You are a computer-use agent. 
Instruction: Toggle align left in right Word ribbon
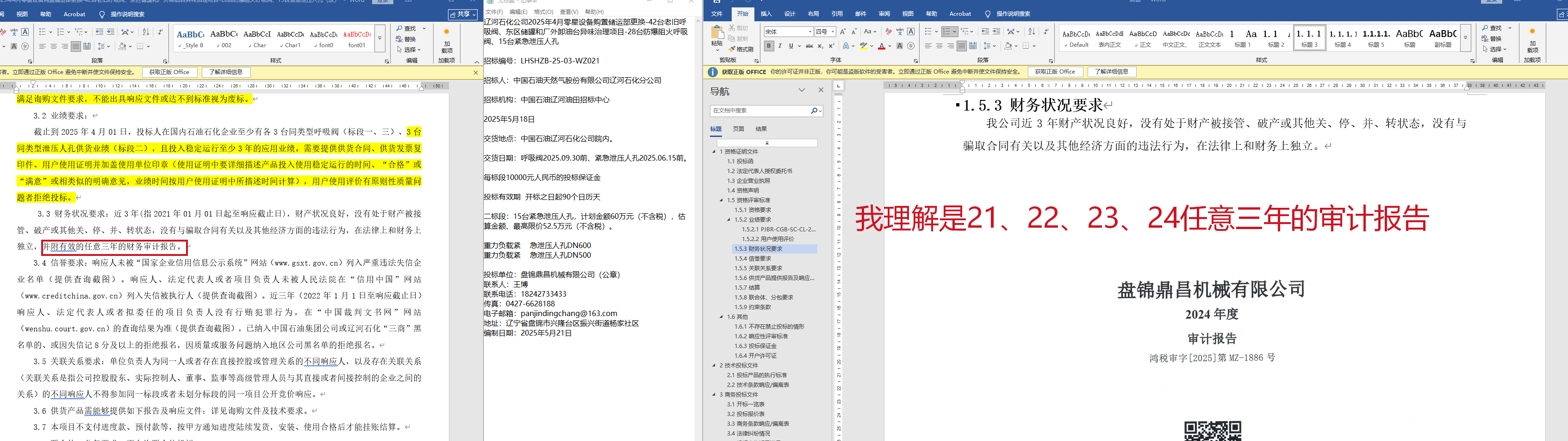928,46
